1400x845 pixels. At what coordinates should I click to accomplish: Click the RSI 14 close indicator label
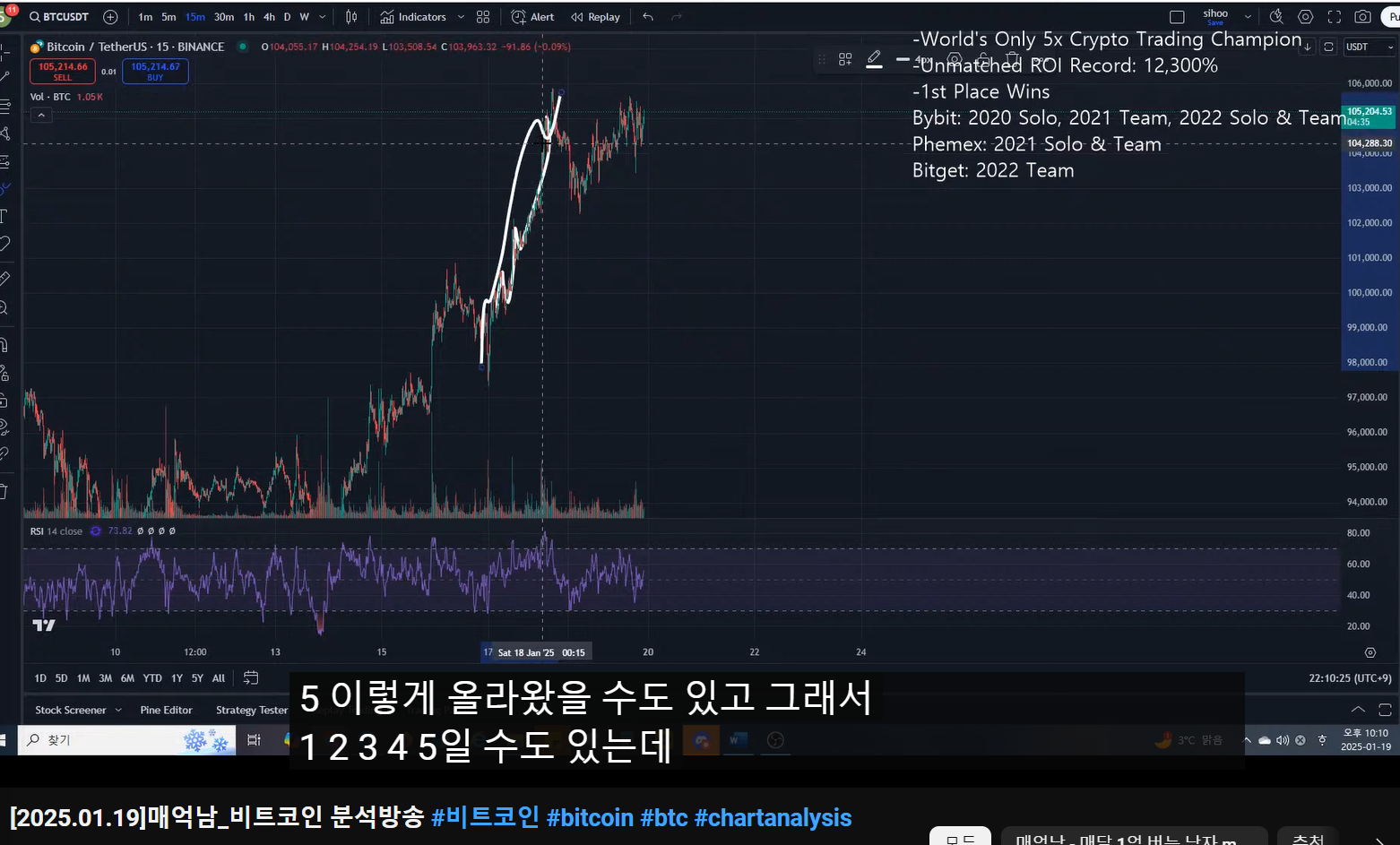click(56, 531)
